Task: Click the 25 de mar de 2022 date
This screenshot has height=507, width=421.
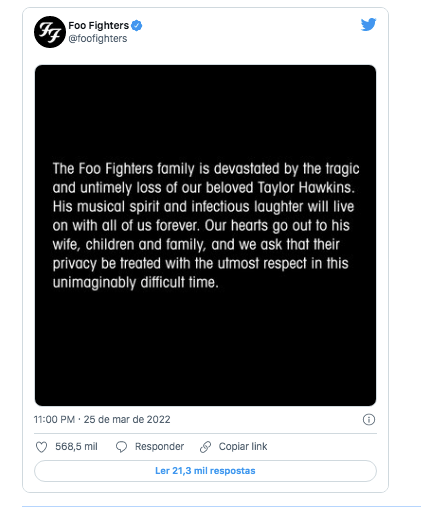Action: [127, 419]
